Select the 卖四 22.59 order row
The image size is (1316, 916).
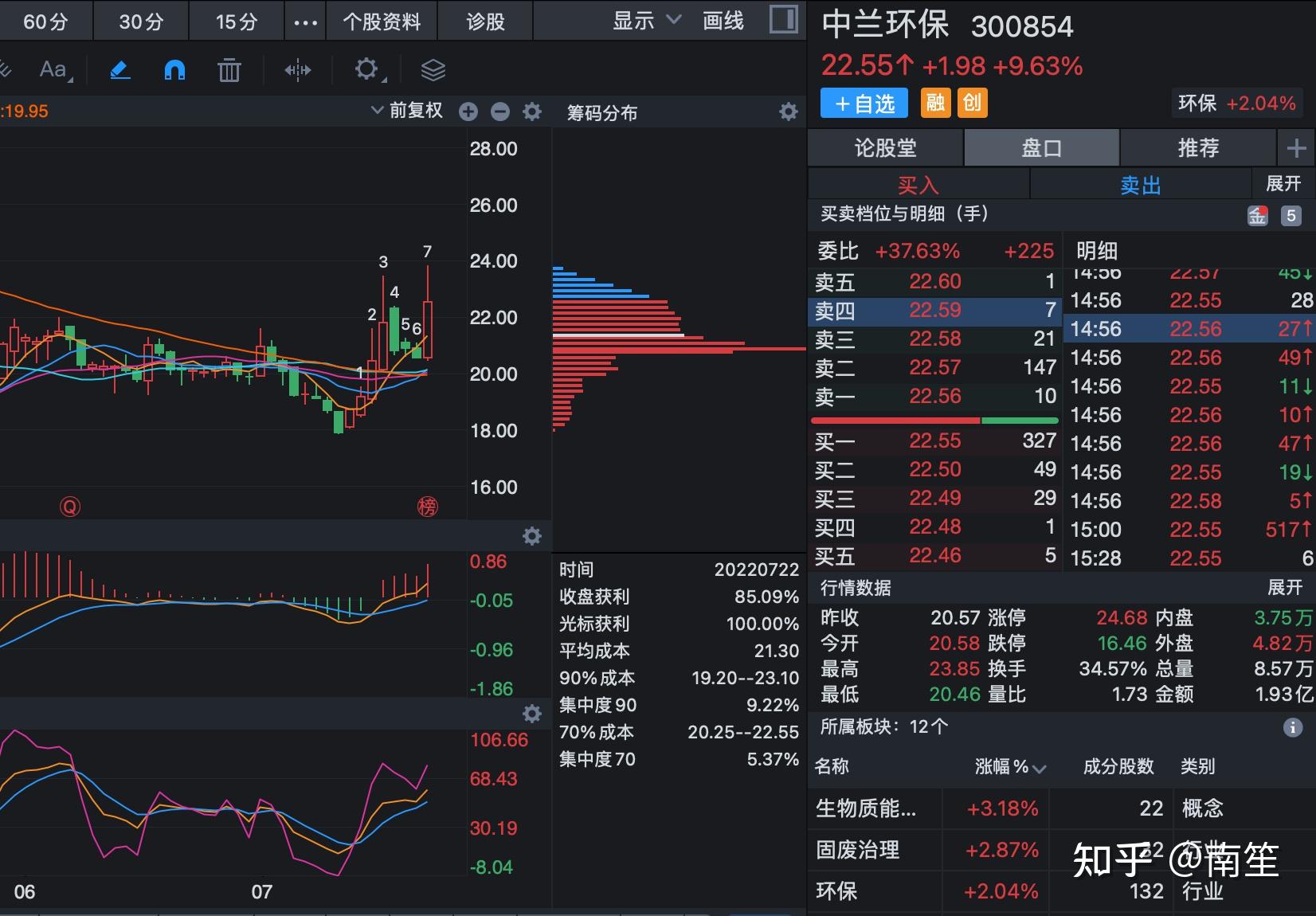[x=934, y=310]
